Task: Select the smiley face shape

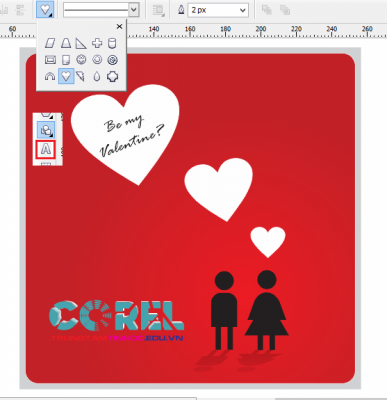Action: tap(81, 60)
